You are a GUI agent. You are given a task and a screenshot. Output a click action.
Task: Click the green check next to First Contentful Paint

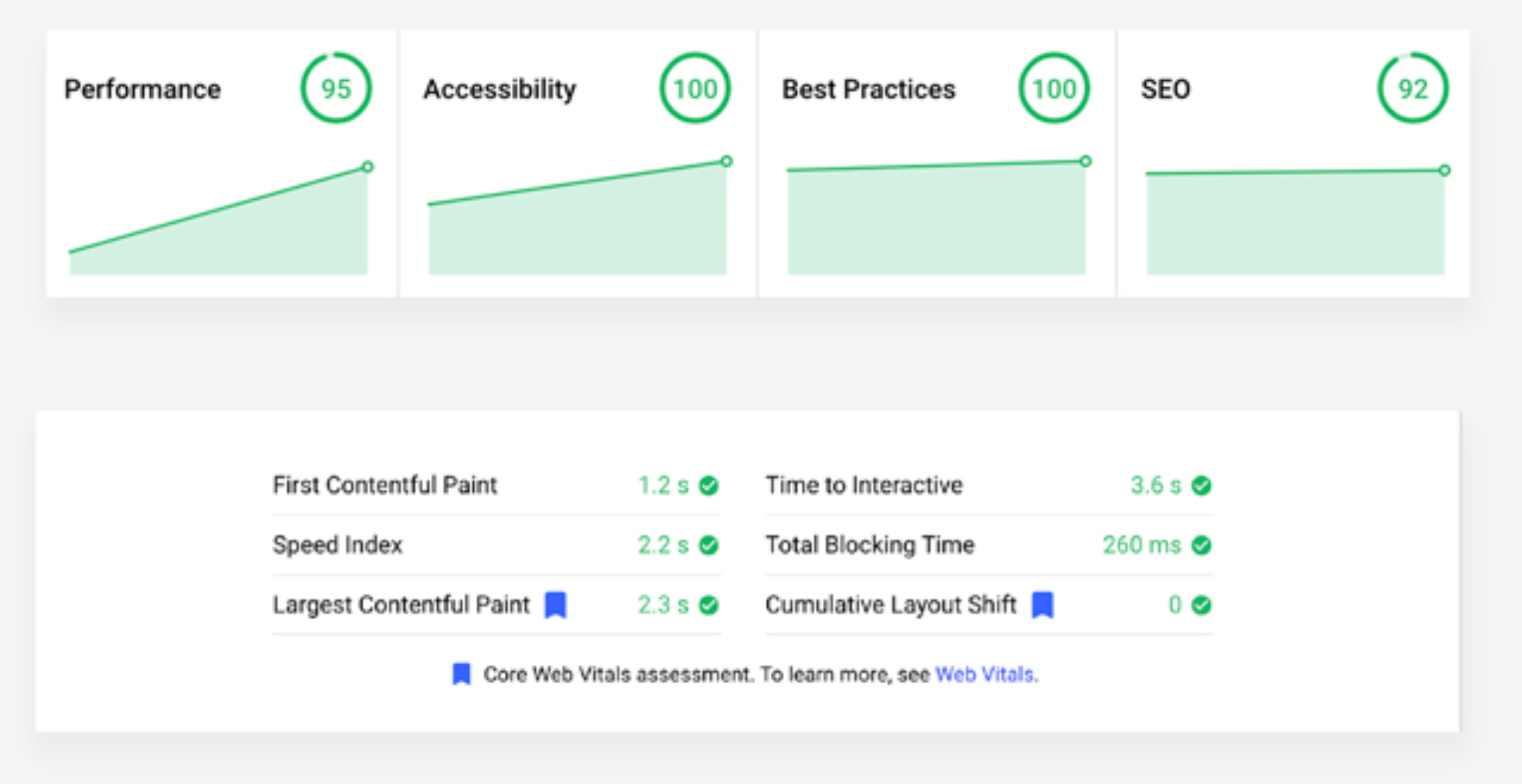pos(709,485)
